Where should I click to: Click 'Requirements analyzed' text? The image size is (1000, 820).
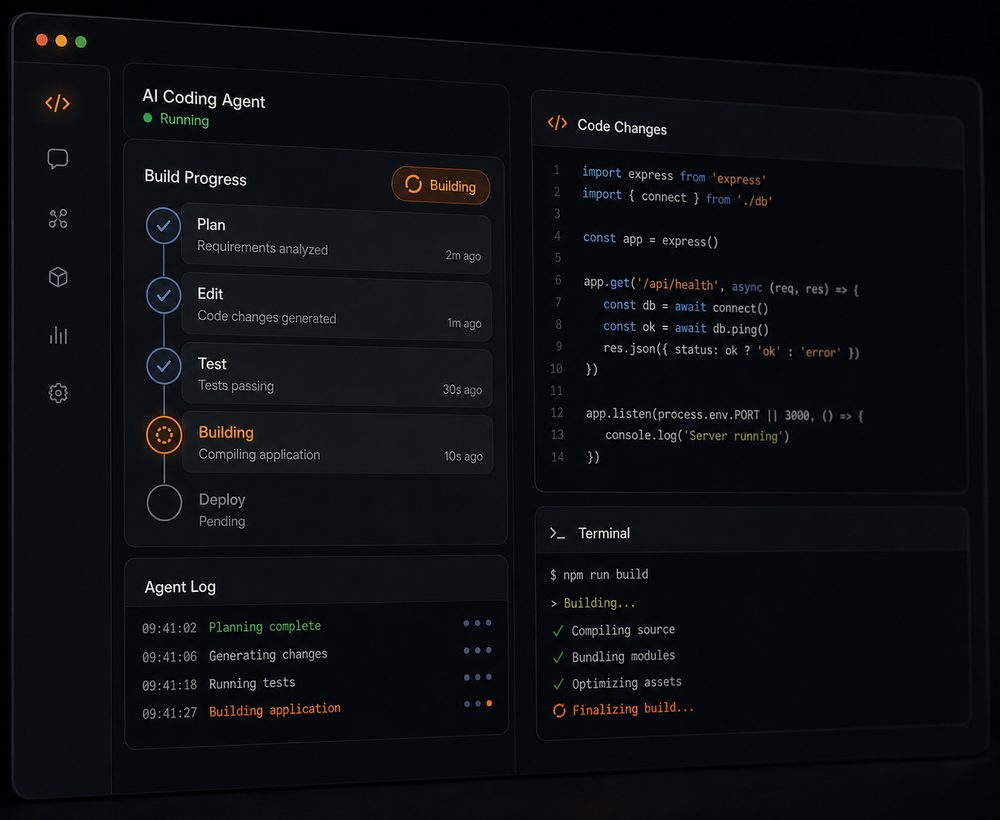coord(263,247)
